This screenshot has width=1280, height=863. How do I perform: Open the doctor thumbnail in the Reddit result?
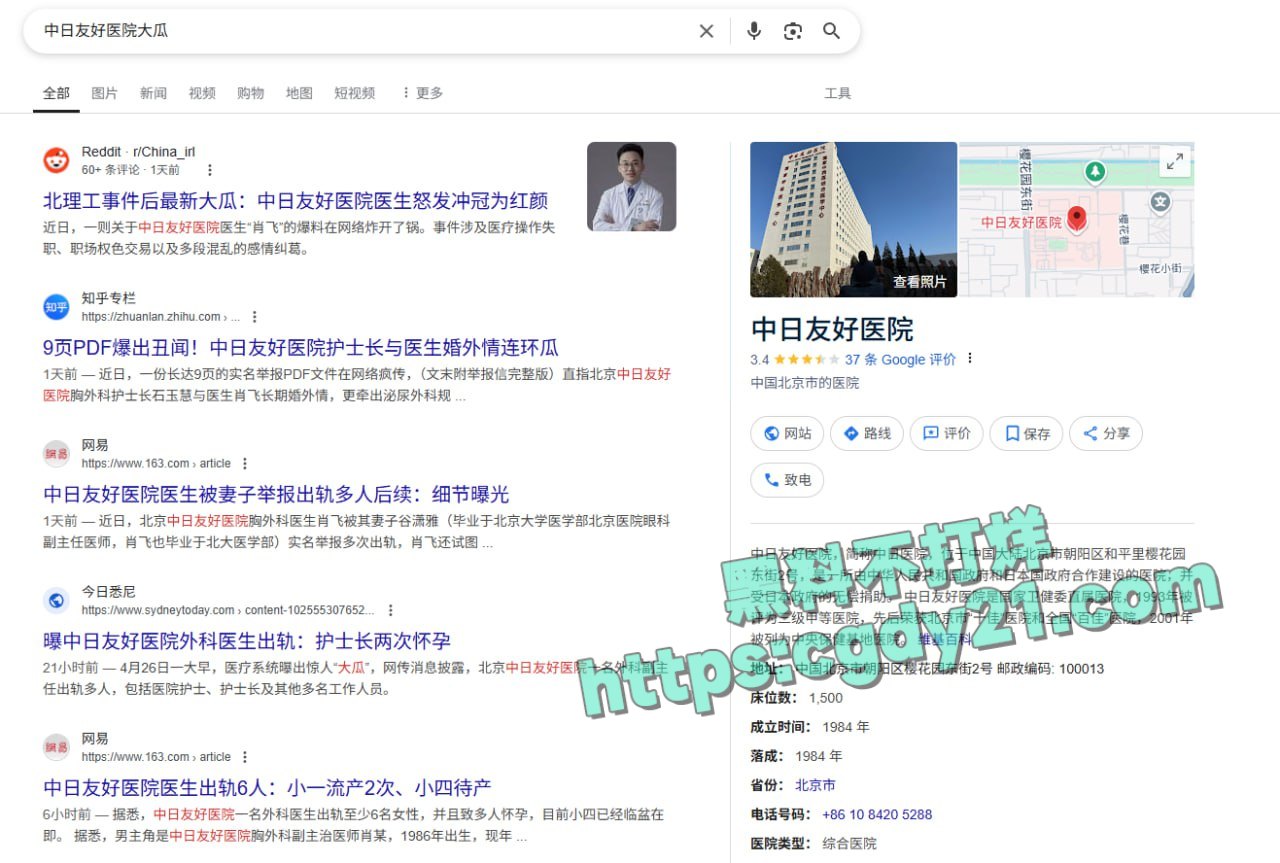coord(631,187)
